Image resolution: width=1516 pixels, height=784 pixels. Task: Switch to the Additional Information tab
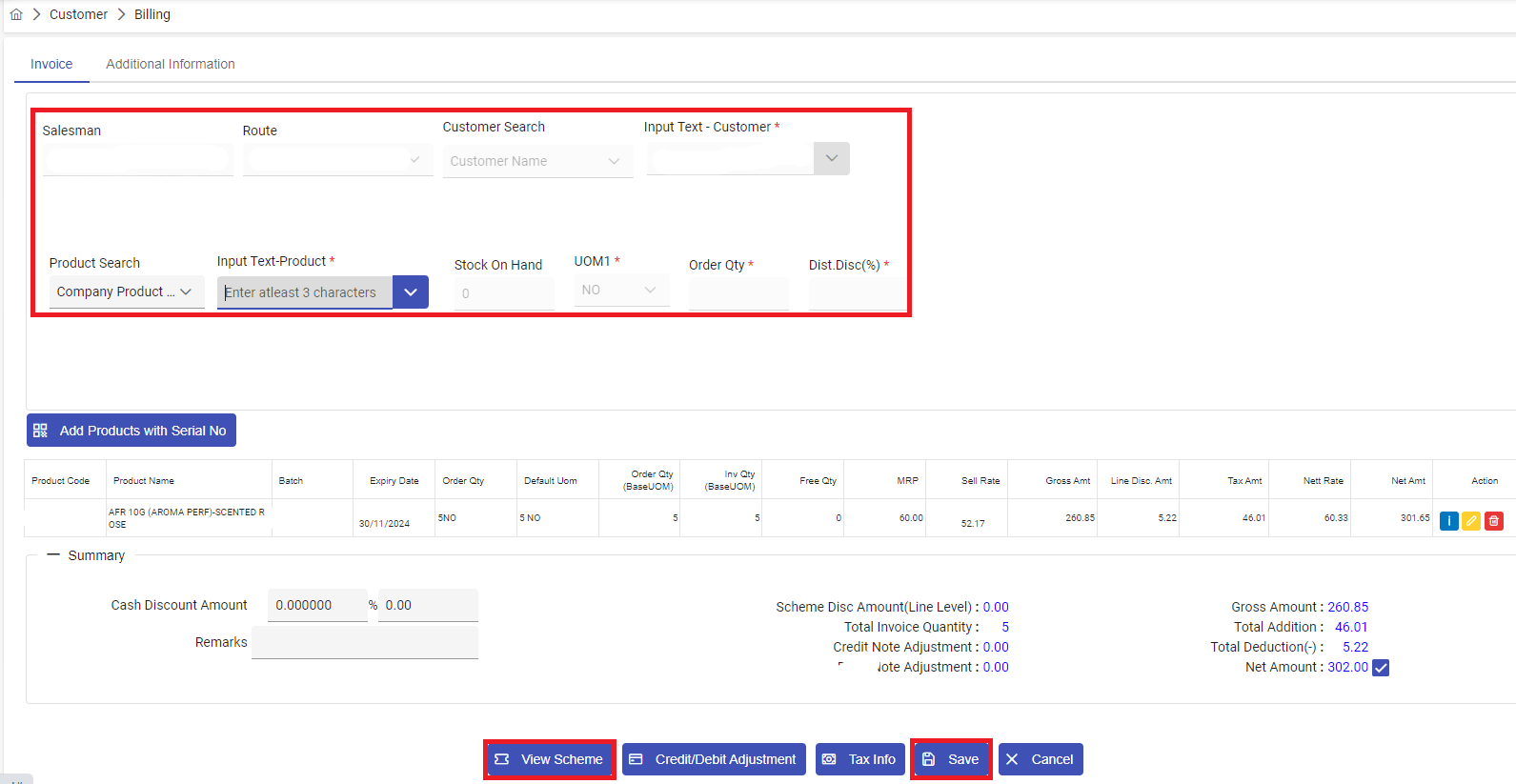point(171,64)
